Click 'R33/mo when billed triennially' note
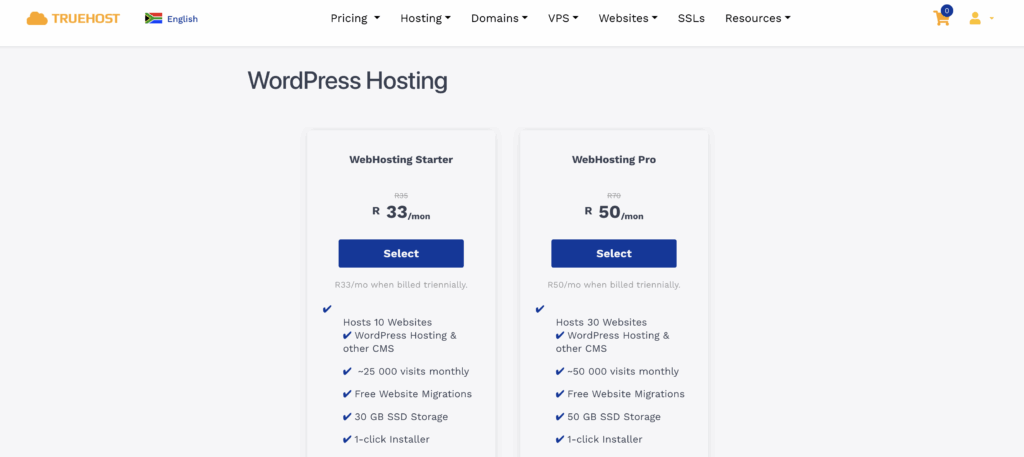The height and width of the screenshot is (457, 1024). tap(401, 285)
